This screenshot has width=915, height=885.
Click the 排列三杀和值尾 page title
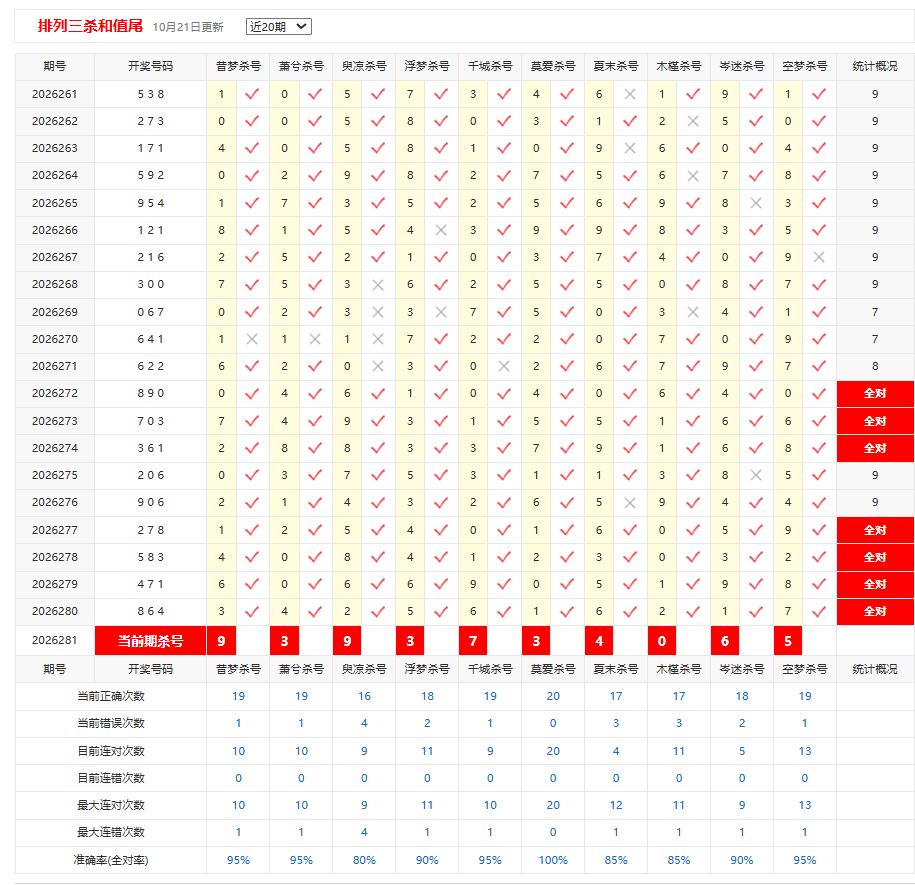pyautogui.click(x=90, y=26)
